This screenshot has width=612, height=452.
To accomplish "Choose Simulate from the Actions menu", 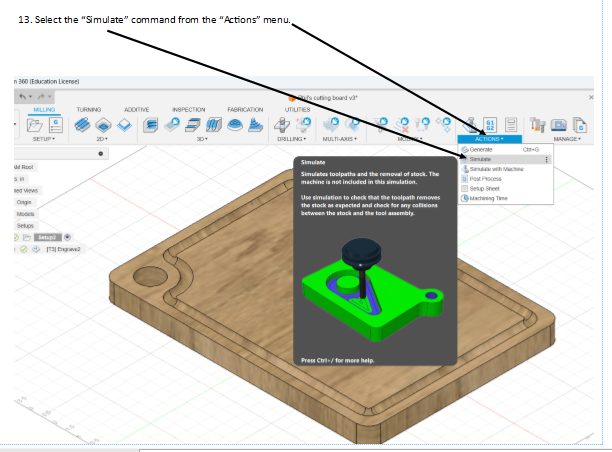I will [x=506, y=159].
